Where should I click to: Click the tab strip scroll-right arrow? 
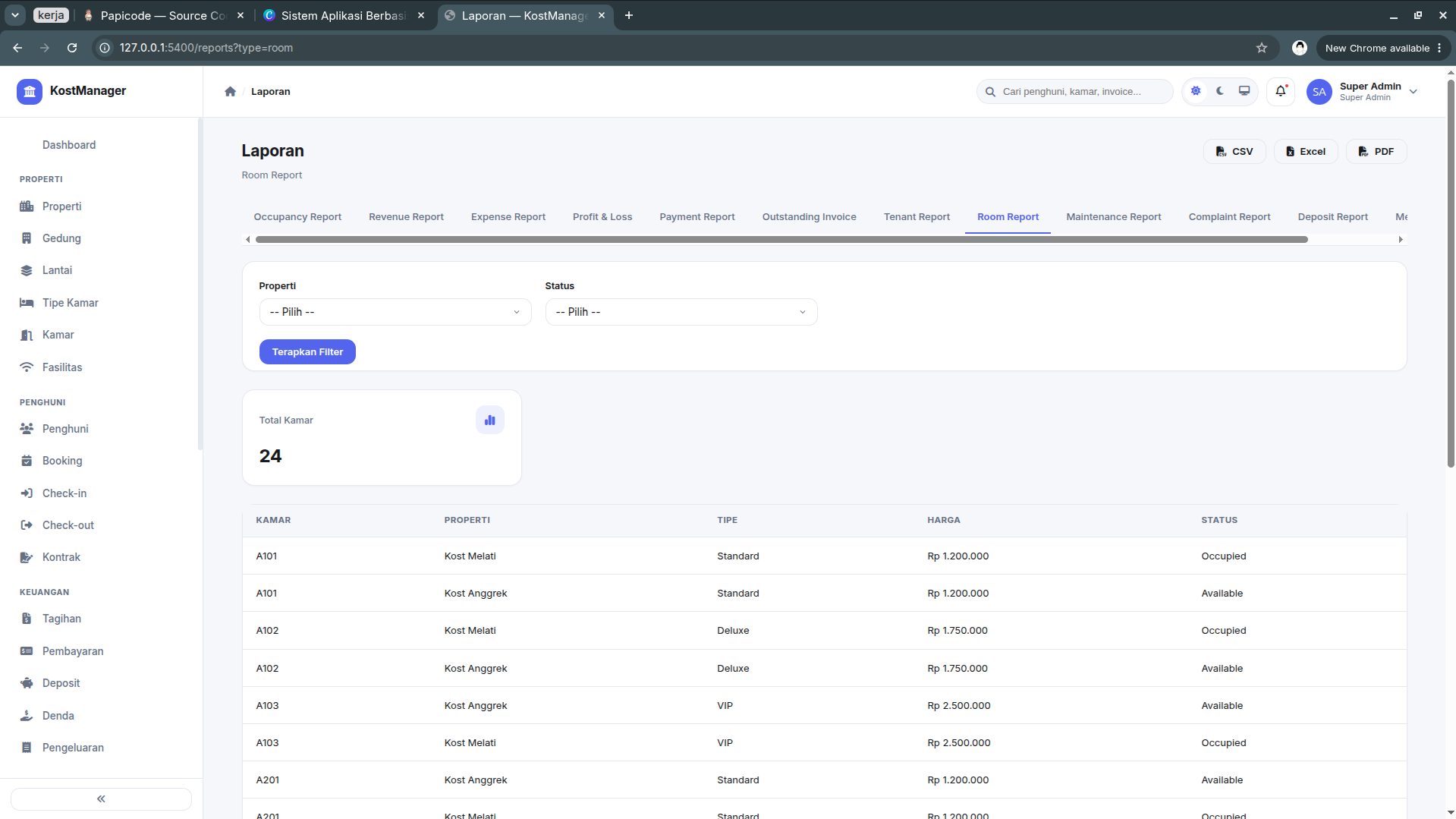tap(1401, 239)
